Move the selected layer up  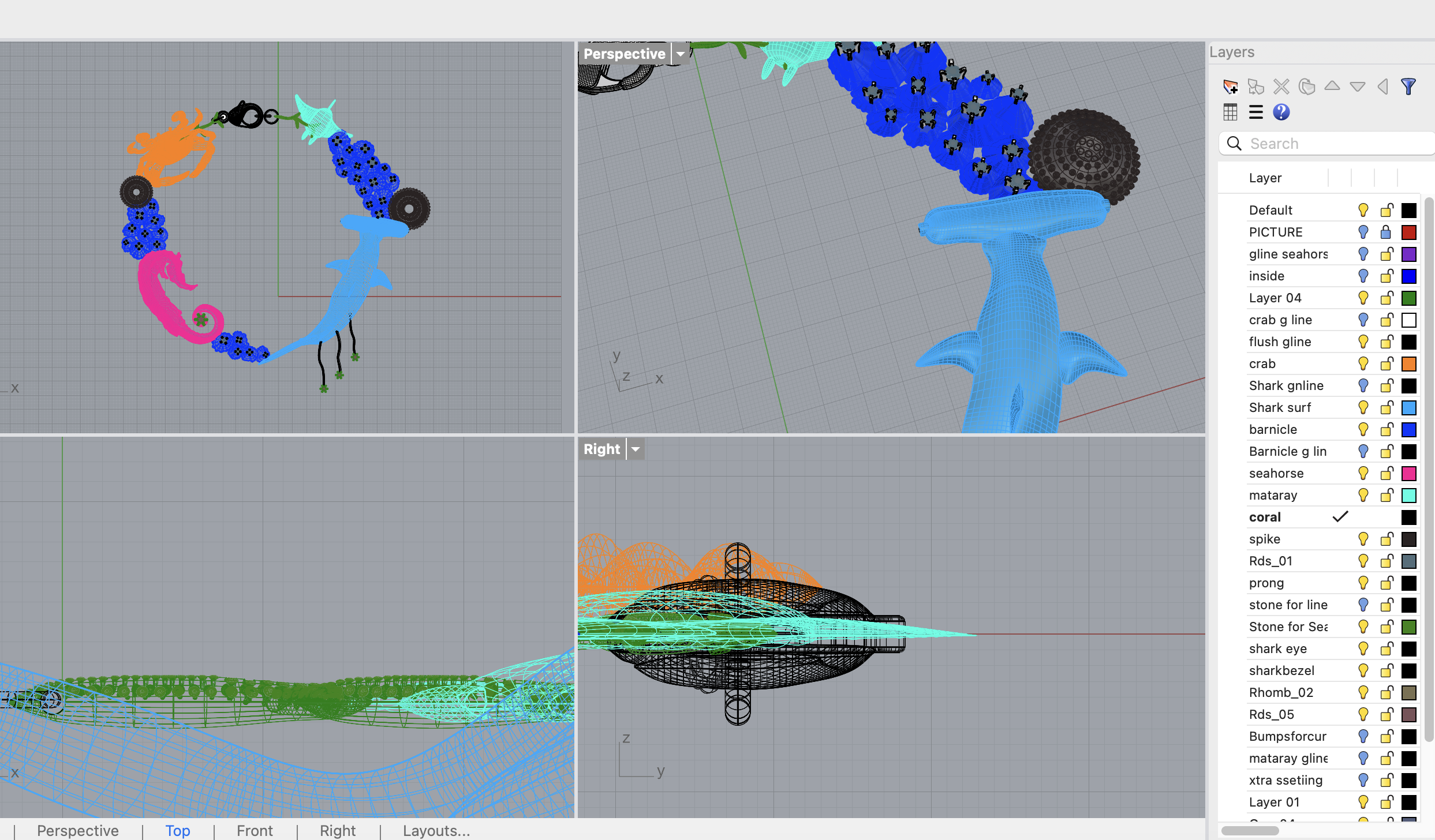(1332, 87)
